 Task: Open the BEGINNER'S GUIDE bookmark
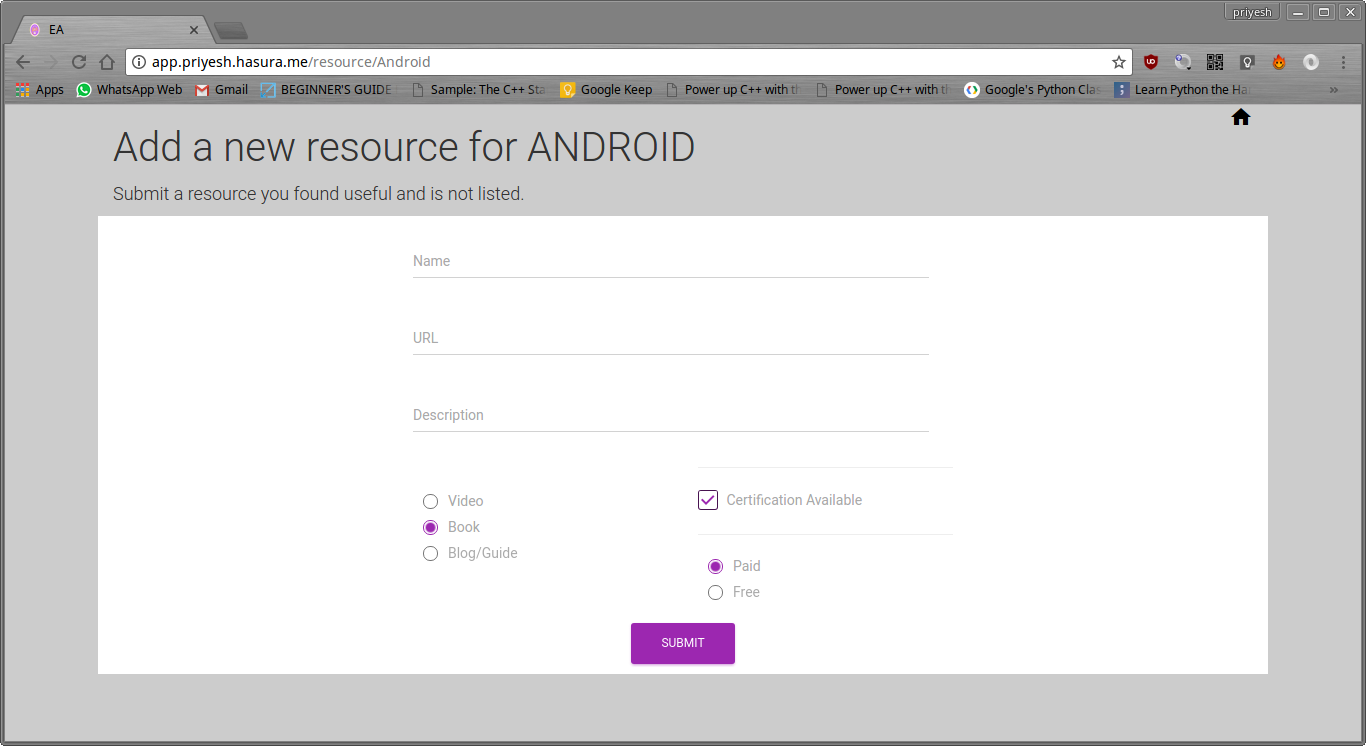pos(326,90)
